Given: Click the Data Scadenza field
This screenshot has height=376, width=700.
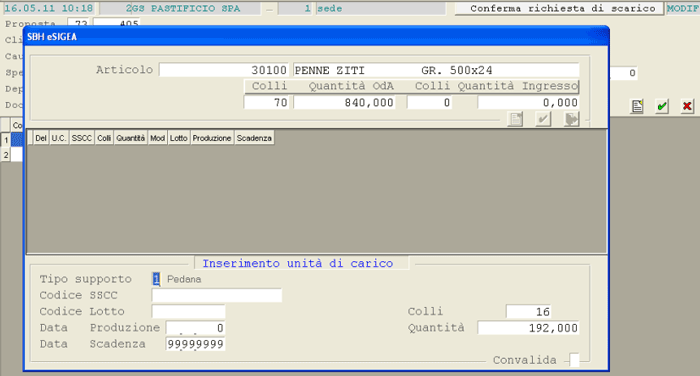Looking at the screenshot, I should (x=196, y=344).
